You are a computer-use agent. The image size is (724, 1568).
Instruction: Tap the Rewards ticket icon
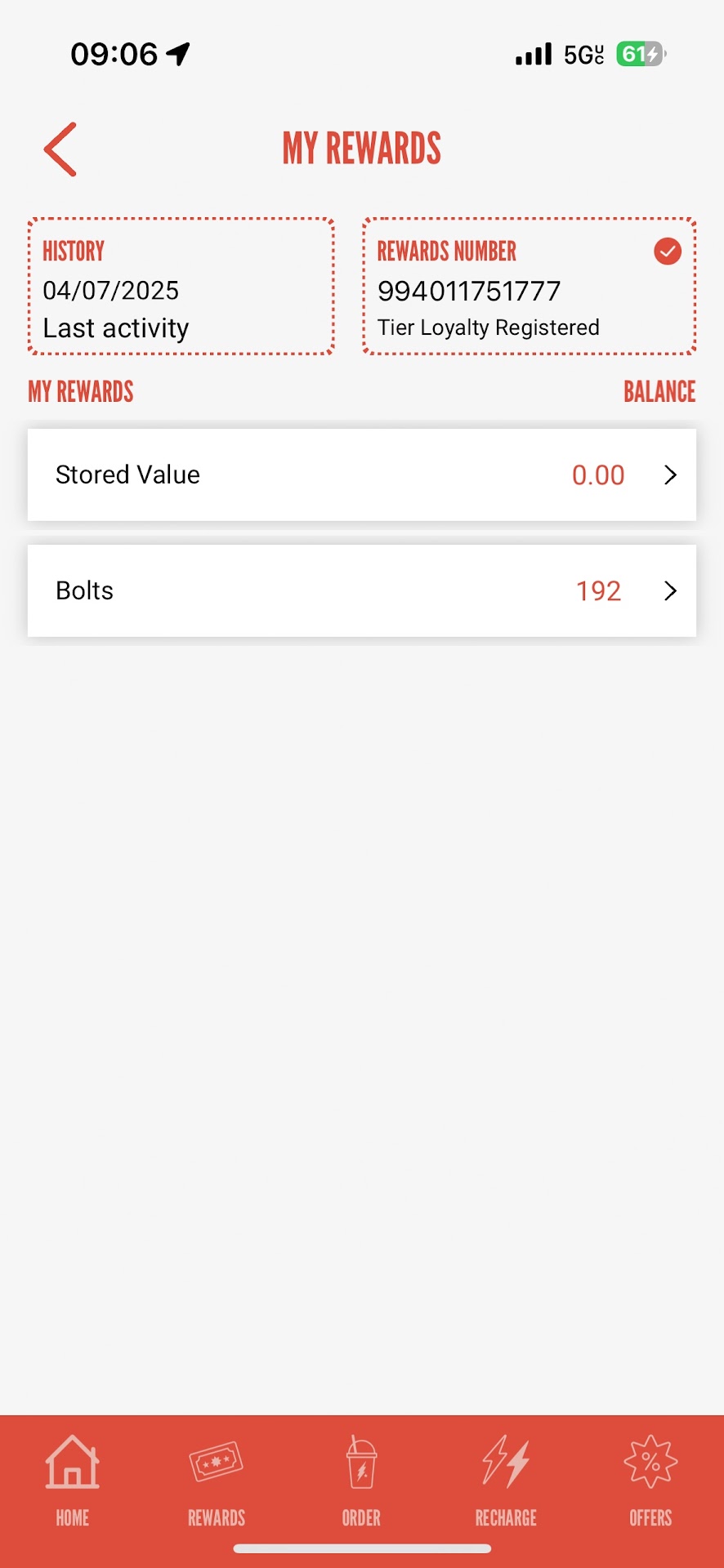point(216,1462)
